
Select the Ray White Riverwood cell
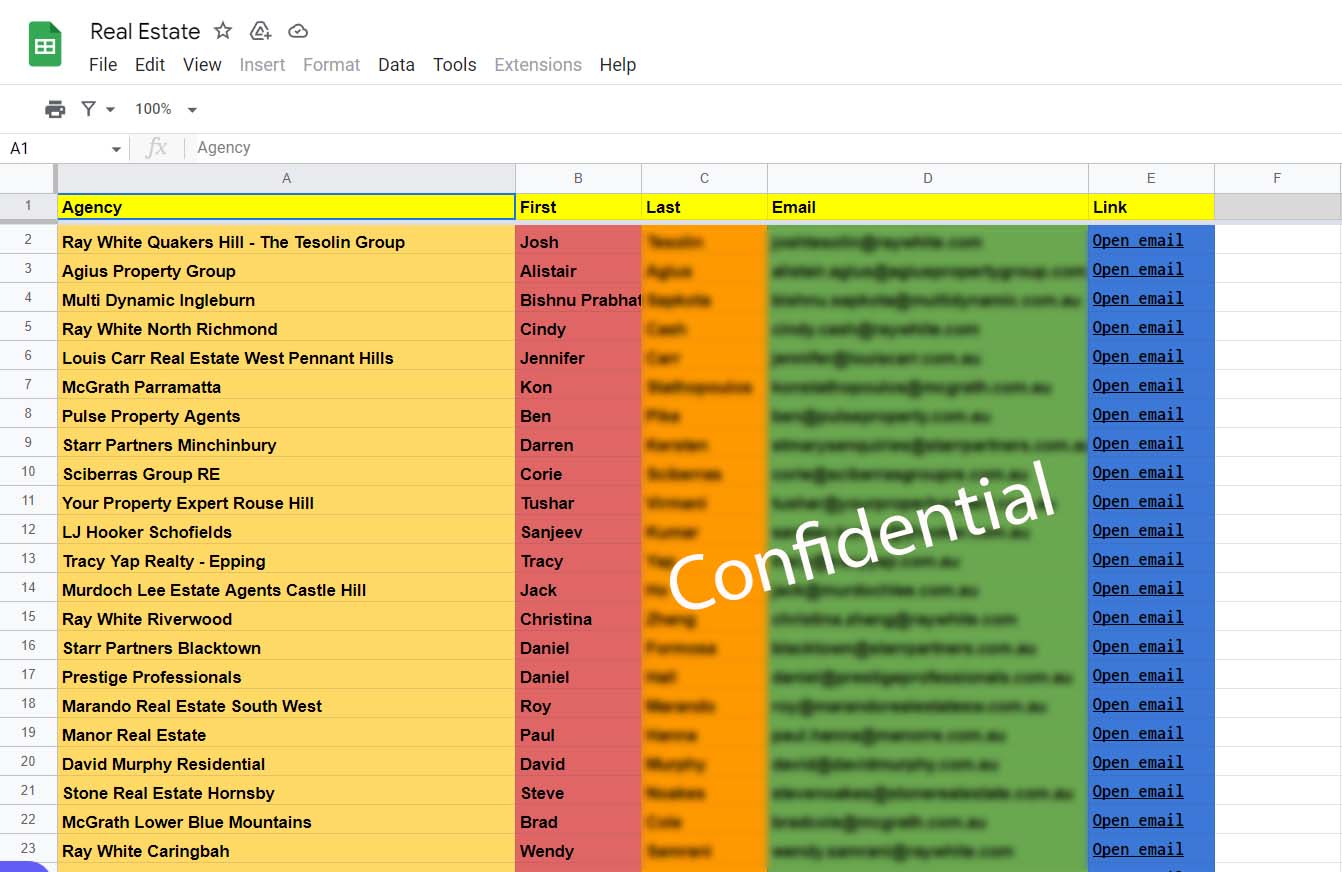pyautogui.click(x=286, y=619)
